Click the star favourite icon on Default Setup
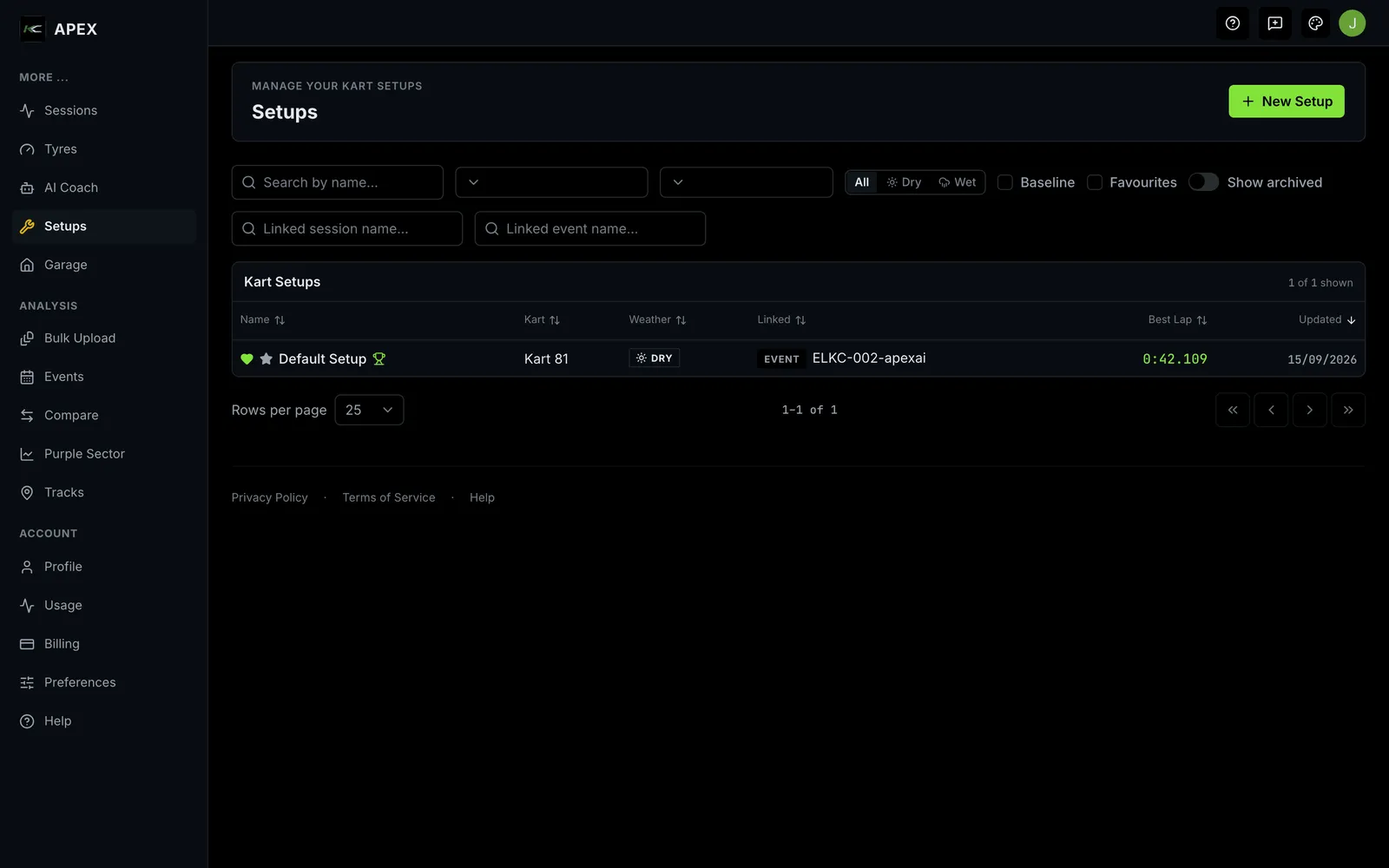 tap(267, 358)
